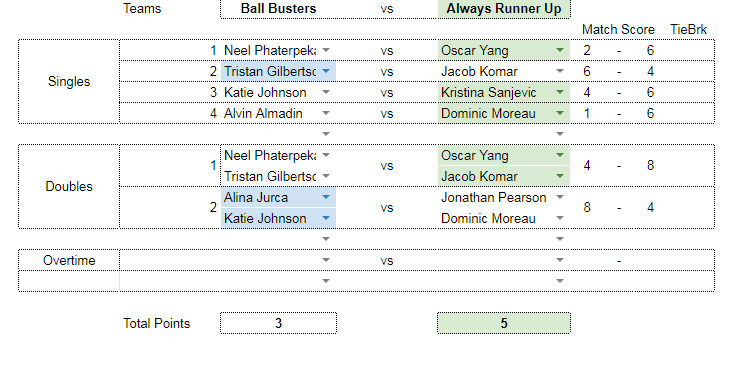The width and height of the screenshot is (730, 369).
Task: Open Jacob Komar dropdown in Singles 2
Action: point(560,71)
